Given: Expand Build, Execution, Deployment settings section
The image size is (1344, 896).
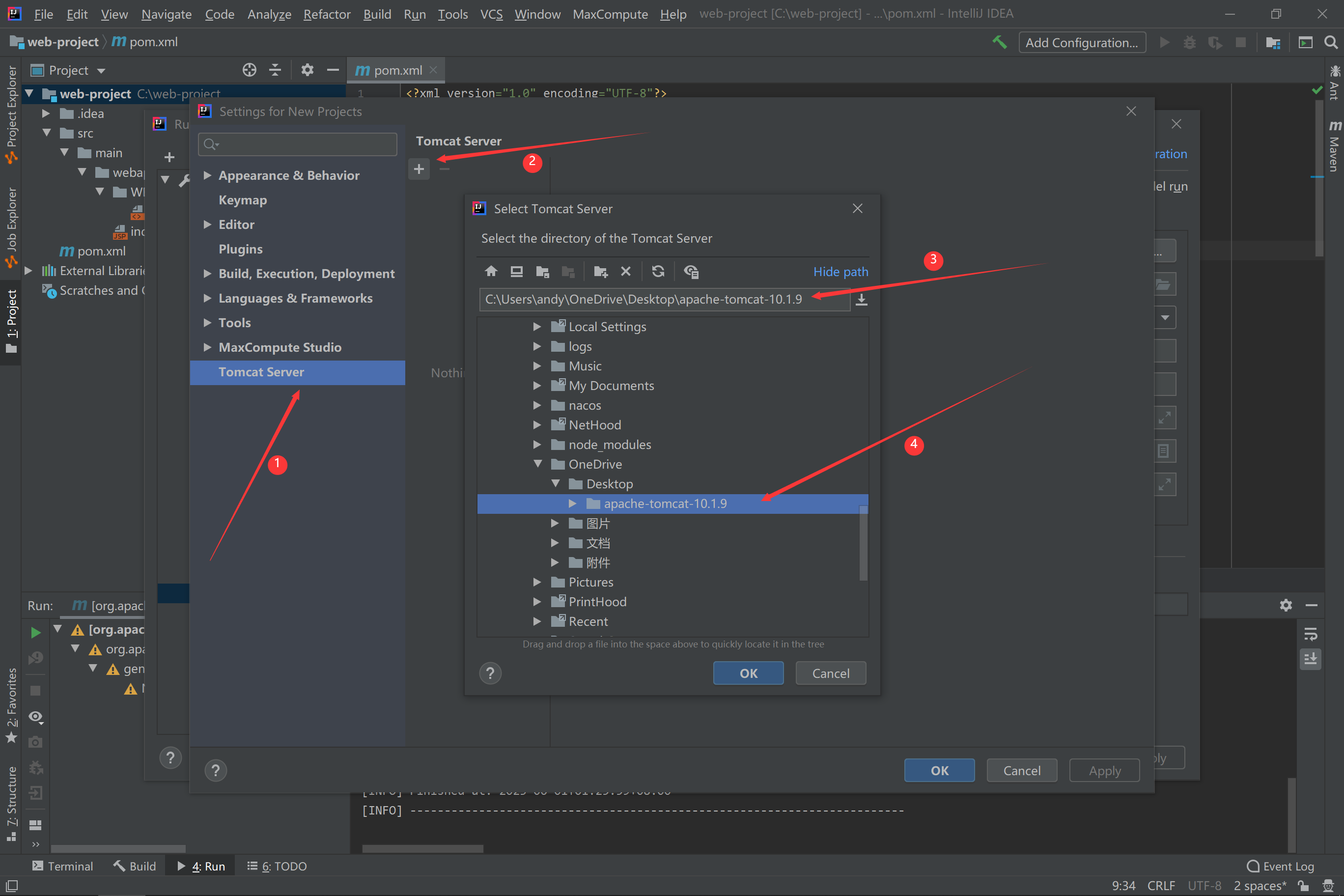Looking at the screenshot, I should tap(207, 274).
